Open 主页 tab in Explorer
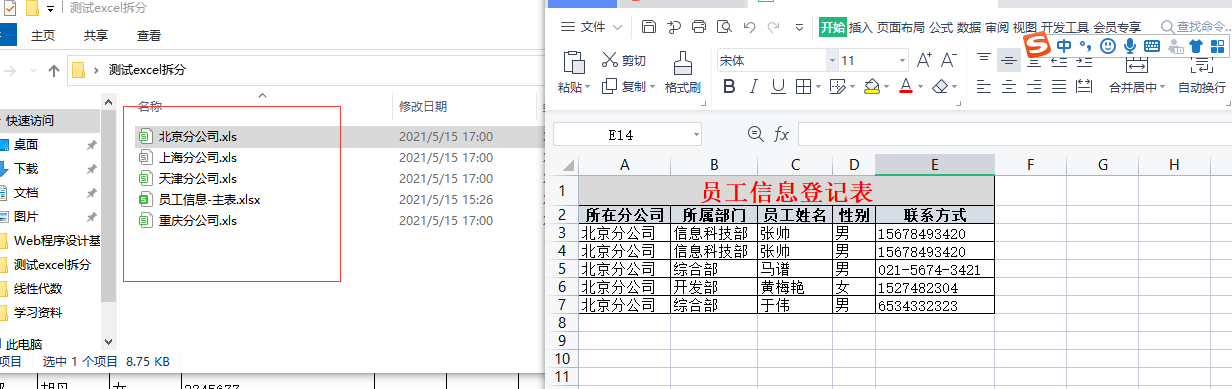The width and height of the screenshot is (1232, 389). [x=43, y=35]
